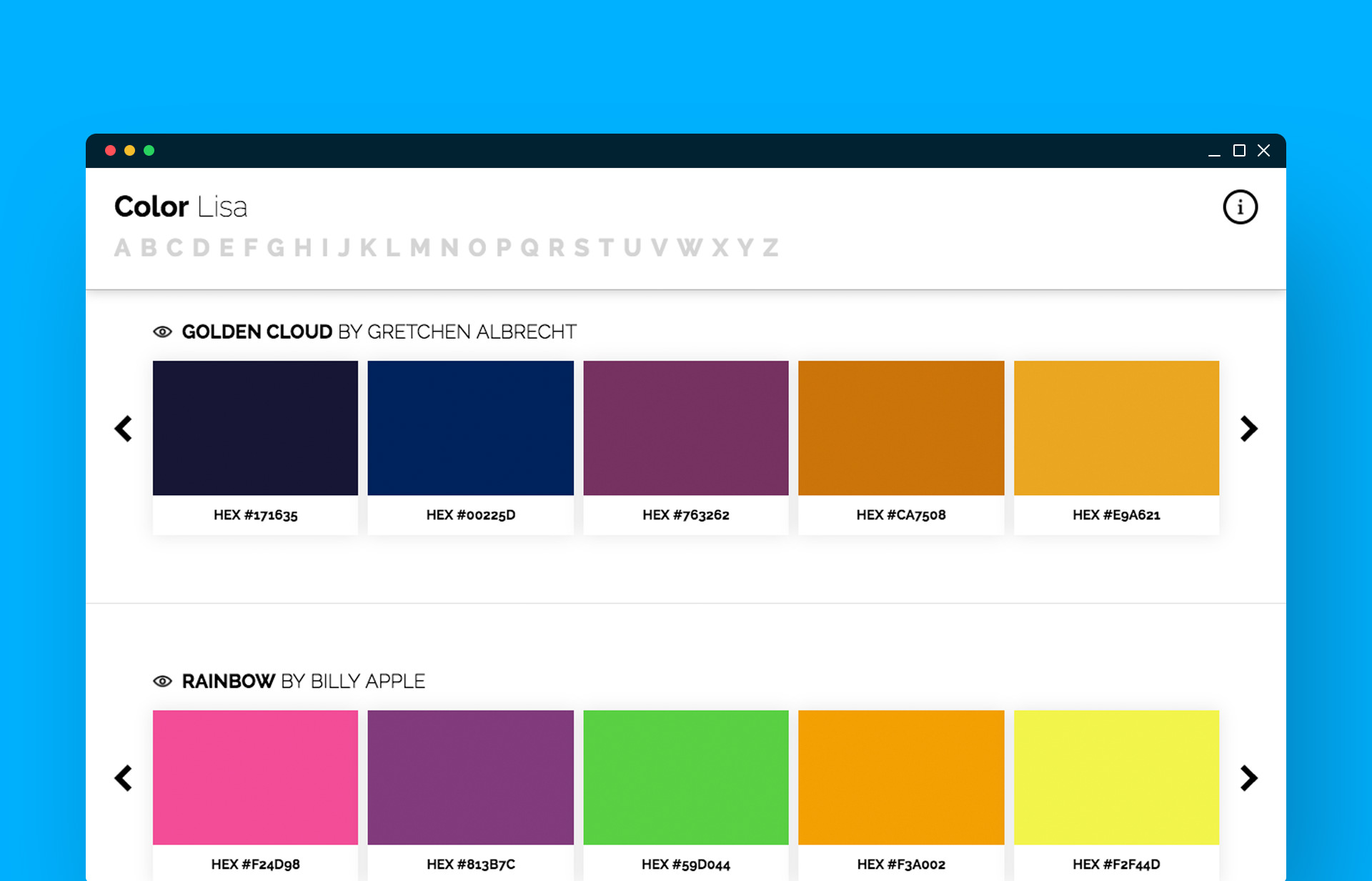Click the yellow macOS minimize dot
The image size is (1372, 881).
click(129, 150)
